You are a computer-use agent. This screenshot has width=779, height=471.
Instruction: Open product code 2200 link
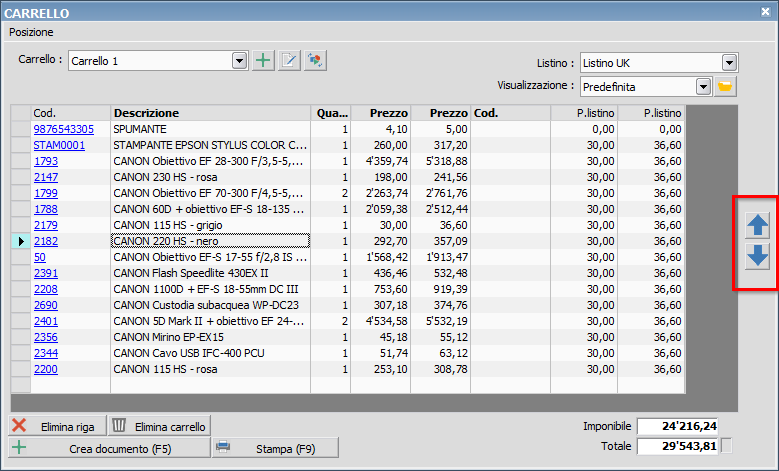(46, 369)
